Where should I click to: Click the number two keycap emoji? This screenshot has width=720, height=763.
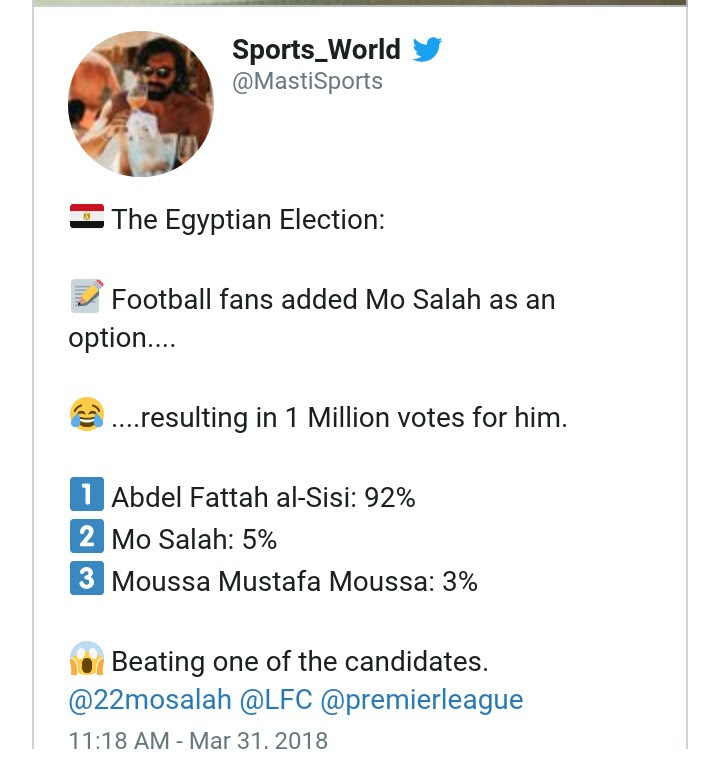(87, 537)
